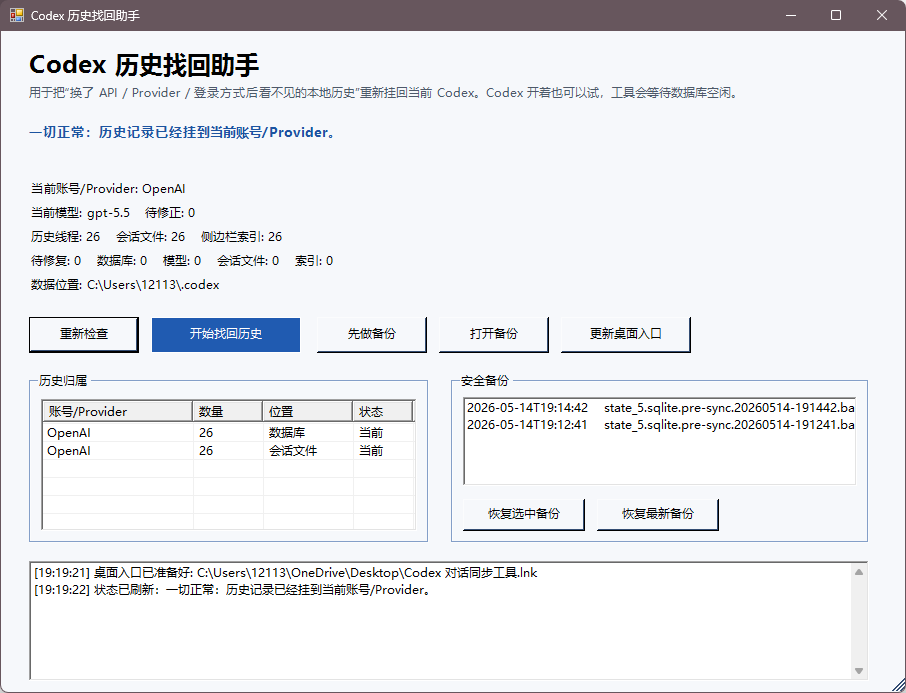Click the 位置 column header

pos(308,412)
